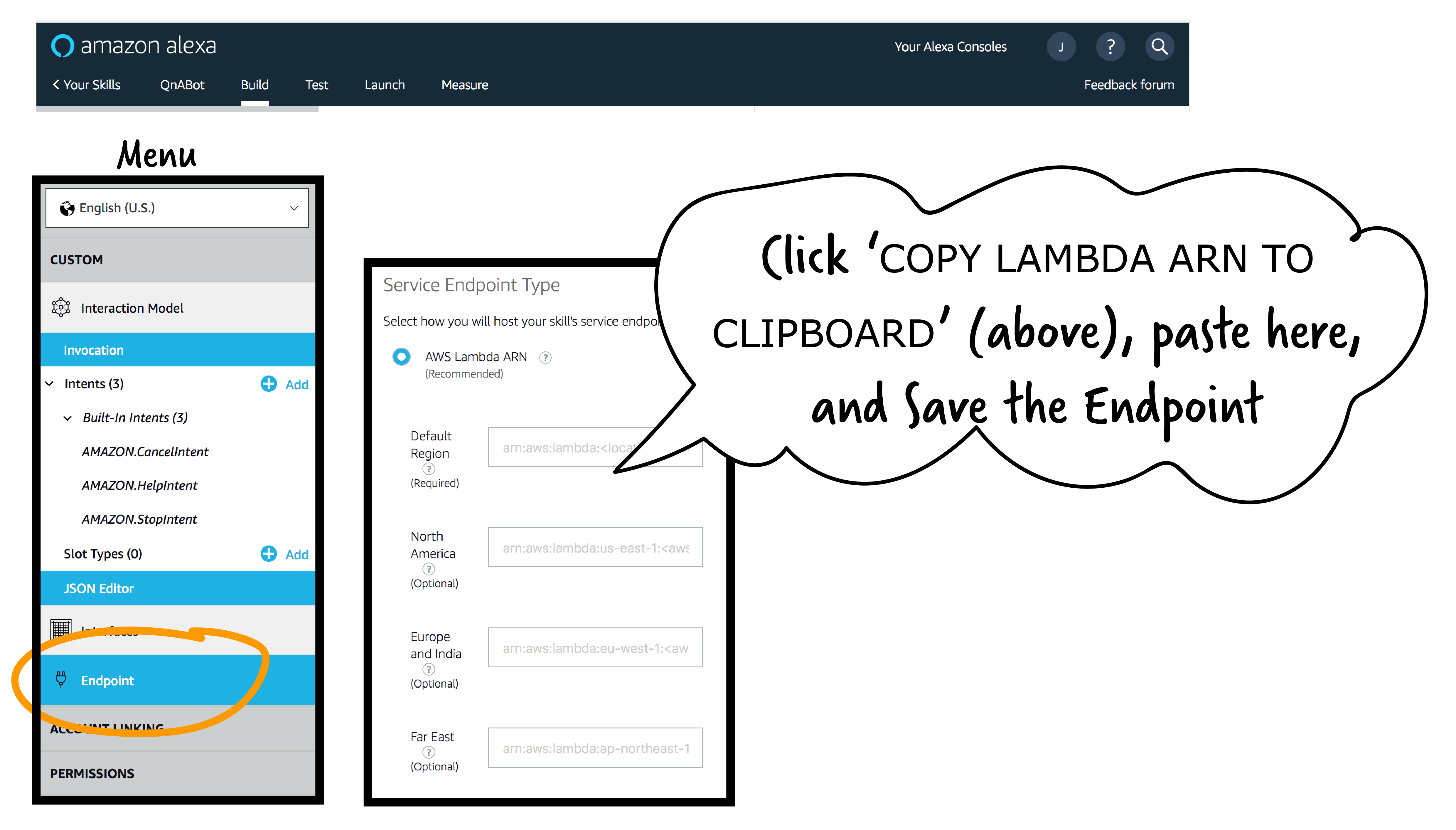Click the Far East ARN field
Image resolution: width=1456 pixels, height=830 pixels.
click(x=595, y=748)
